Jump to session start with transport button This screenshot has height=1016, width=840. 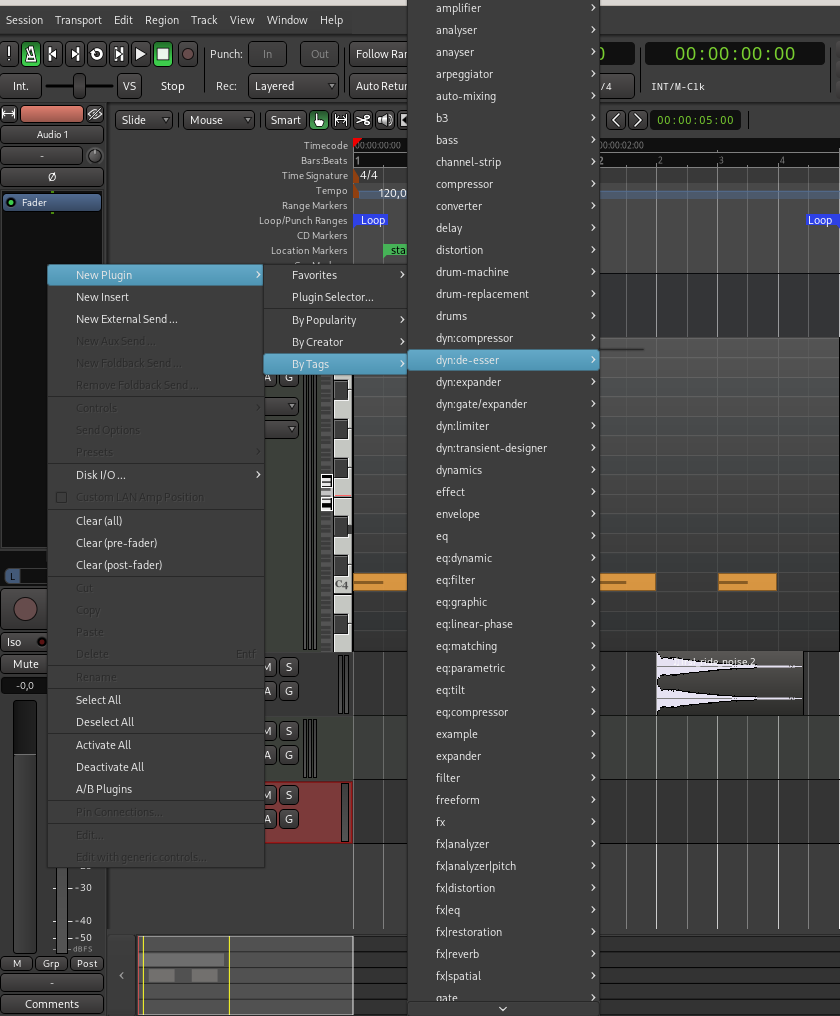point(53,54)
